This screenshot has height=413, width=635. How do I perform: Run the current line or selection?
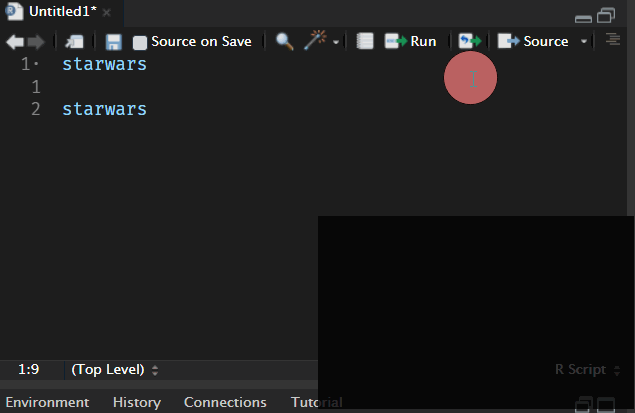point(411,41)
